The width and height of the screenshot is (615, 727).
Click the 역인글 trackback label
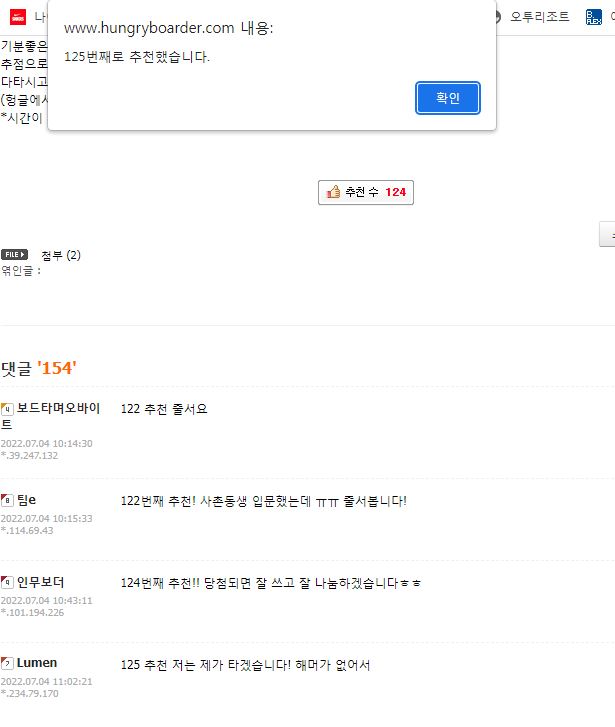tap(21, 270)
